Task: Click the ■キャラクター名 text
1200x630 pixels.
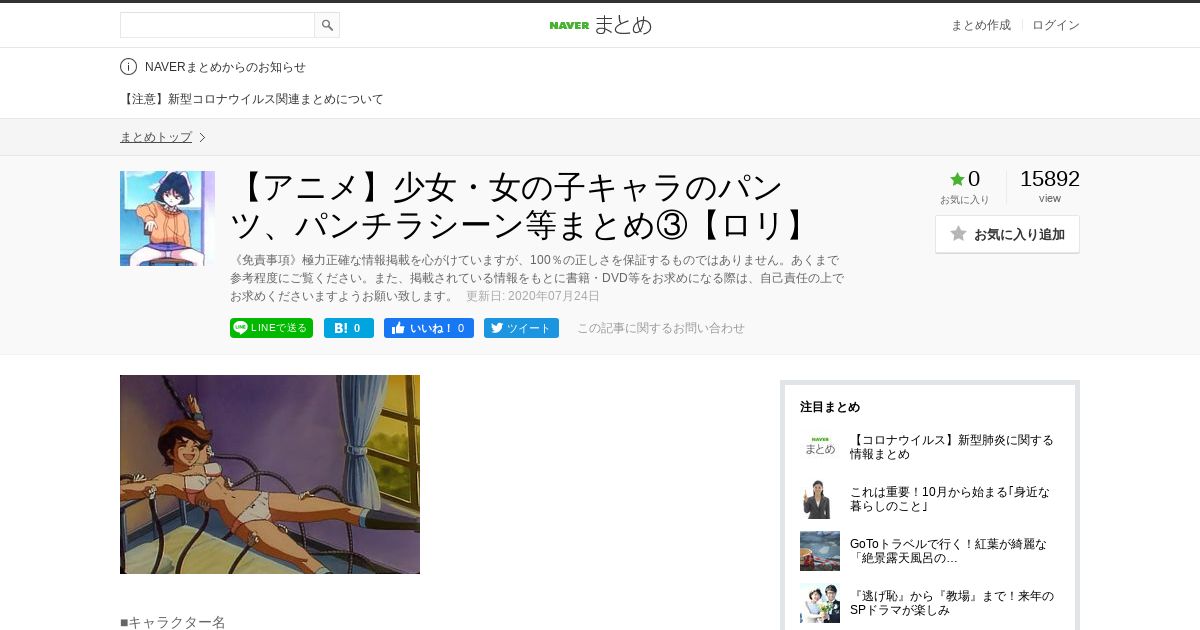Action: tap(173, 622)
